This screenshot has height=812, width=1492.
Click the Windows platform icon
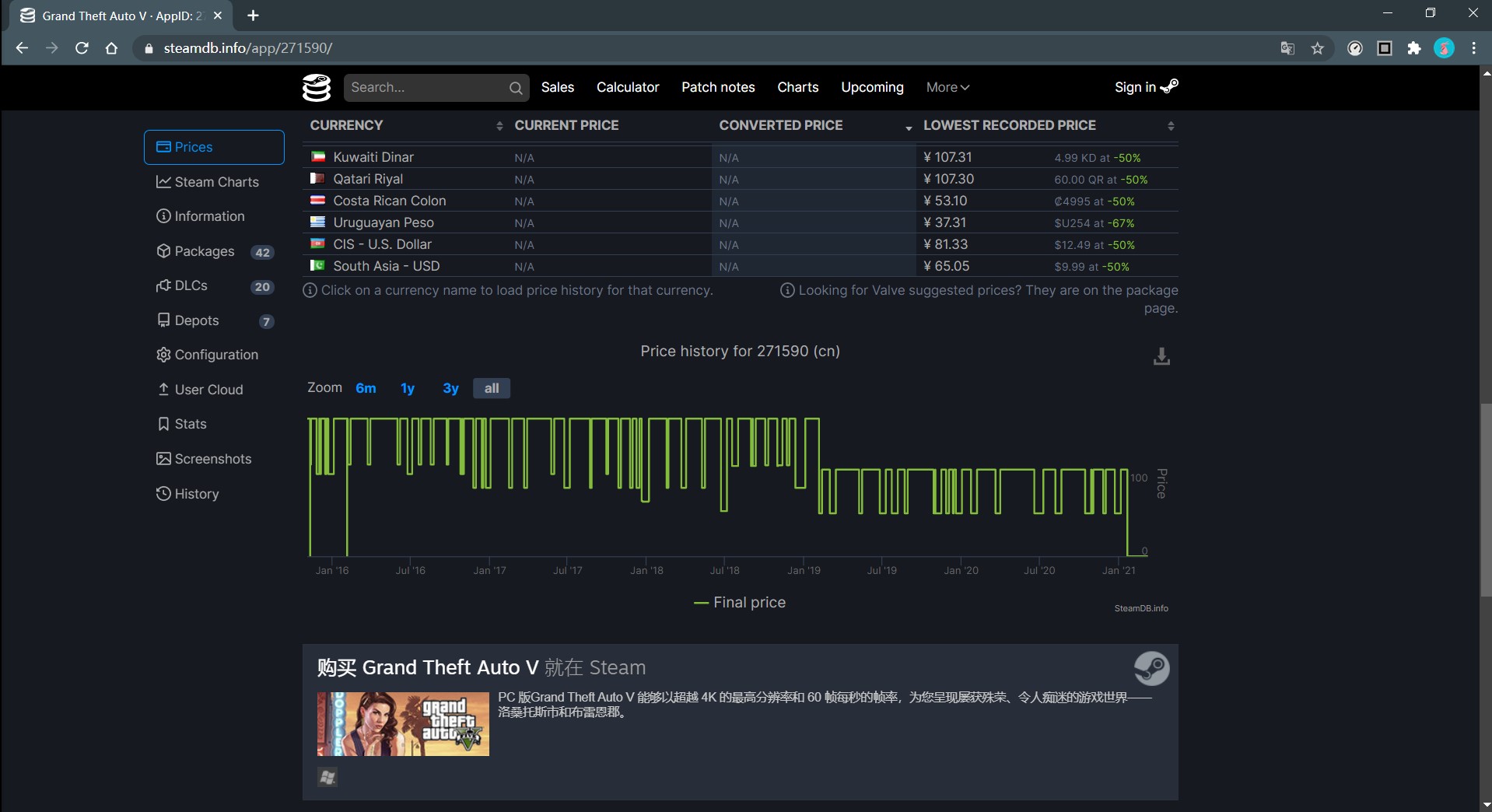[327, 777]
